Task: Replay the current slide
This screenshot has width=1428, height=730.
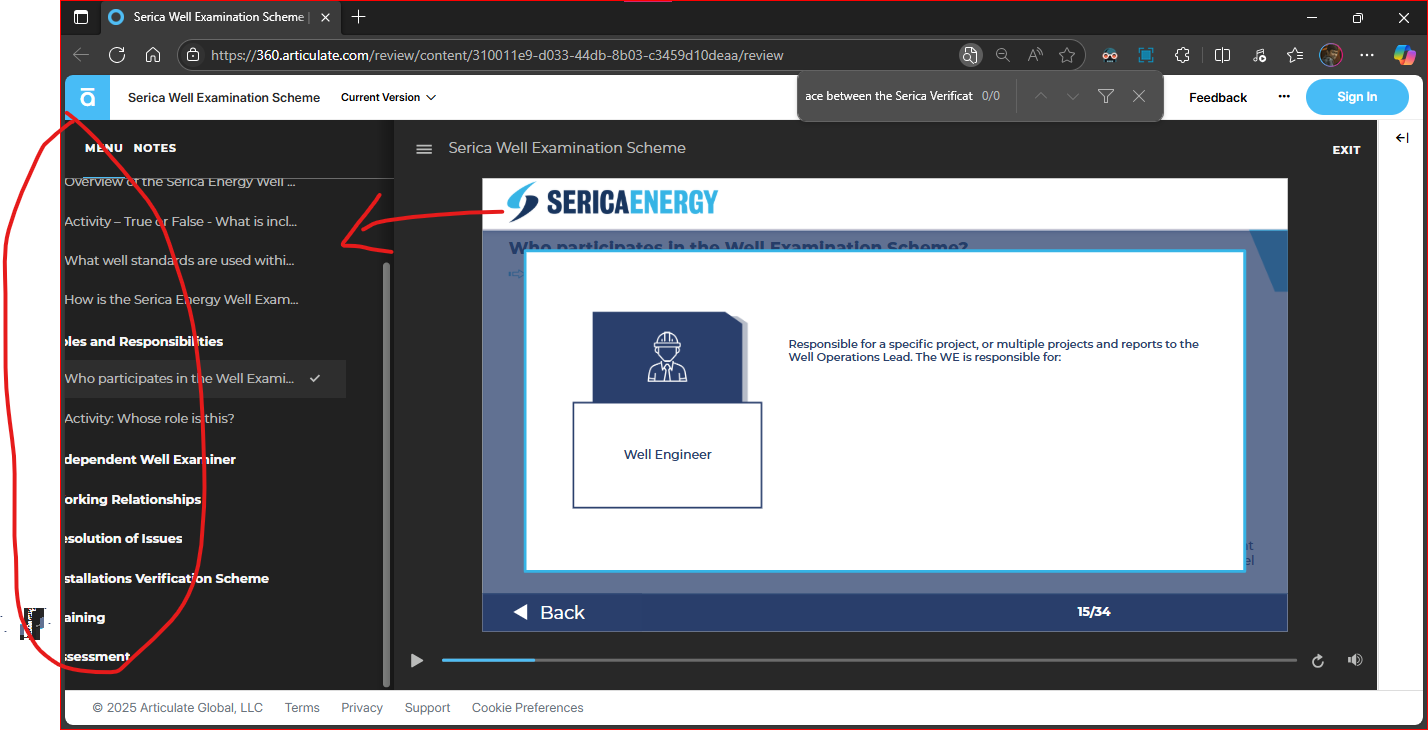Action: point(1318,660)
